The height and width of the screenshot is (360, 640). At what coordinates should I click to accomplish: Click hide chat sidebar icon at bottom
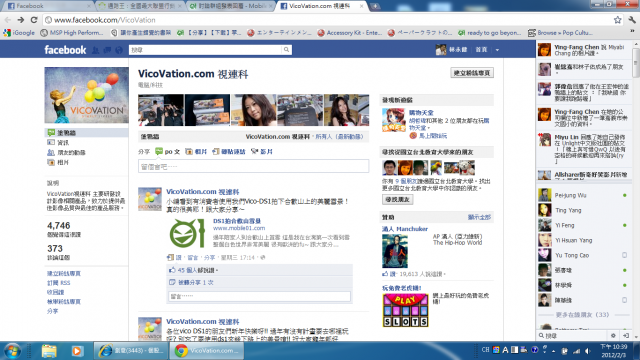click(x=626, y=336)
